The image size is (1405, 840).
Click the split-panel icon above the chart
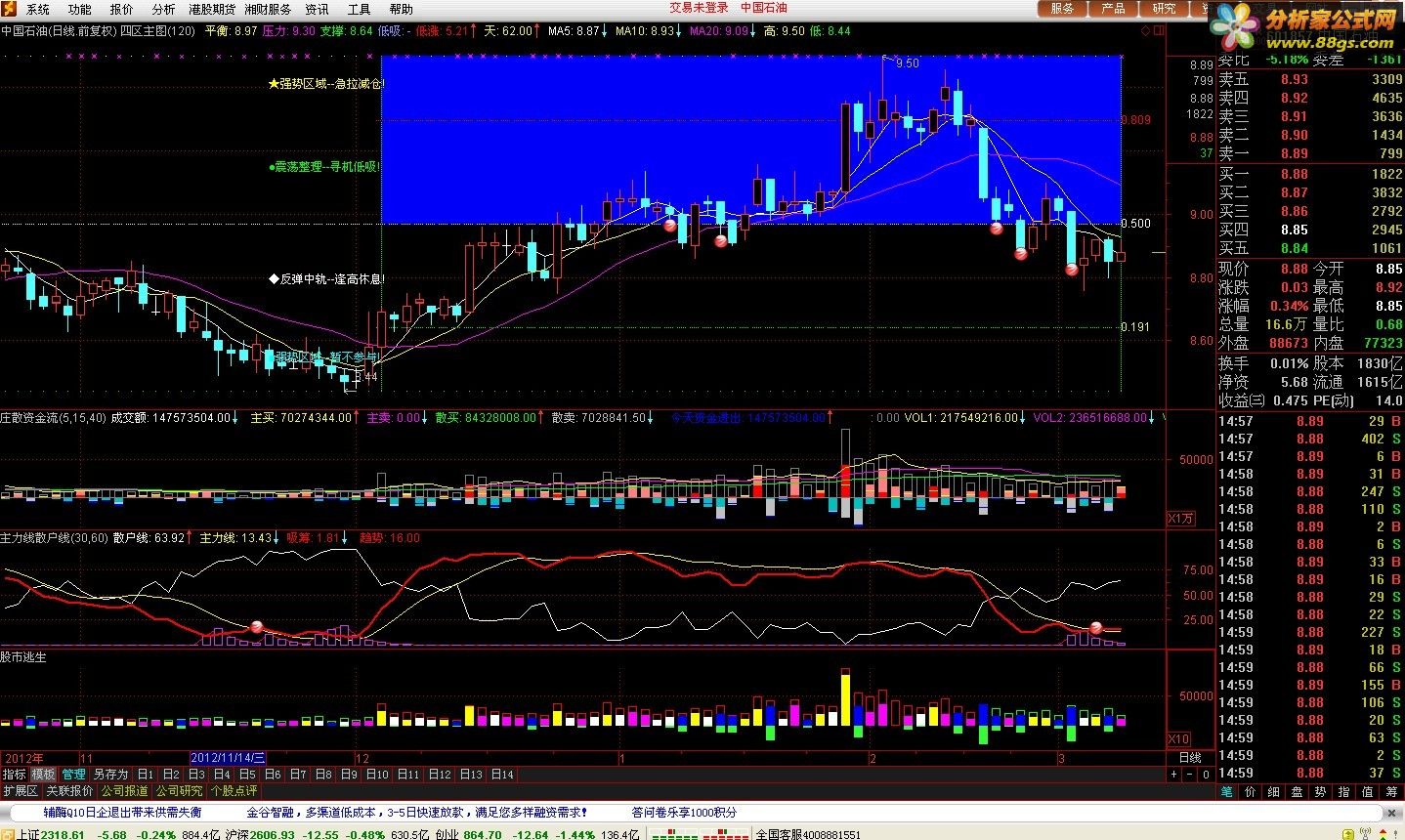1159,30
